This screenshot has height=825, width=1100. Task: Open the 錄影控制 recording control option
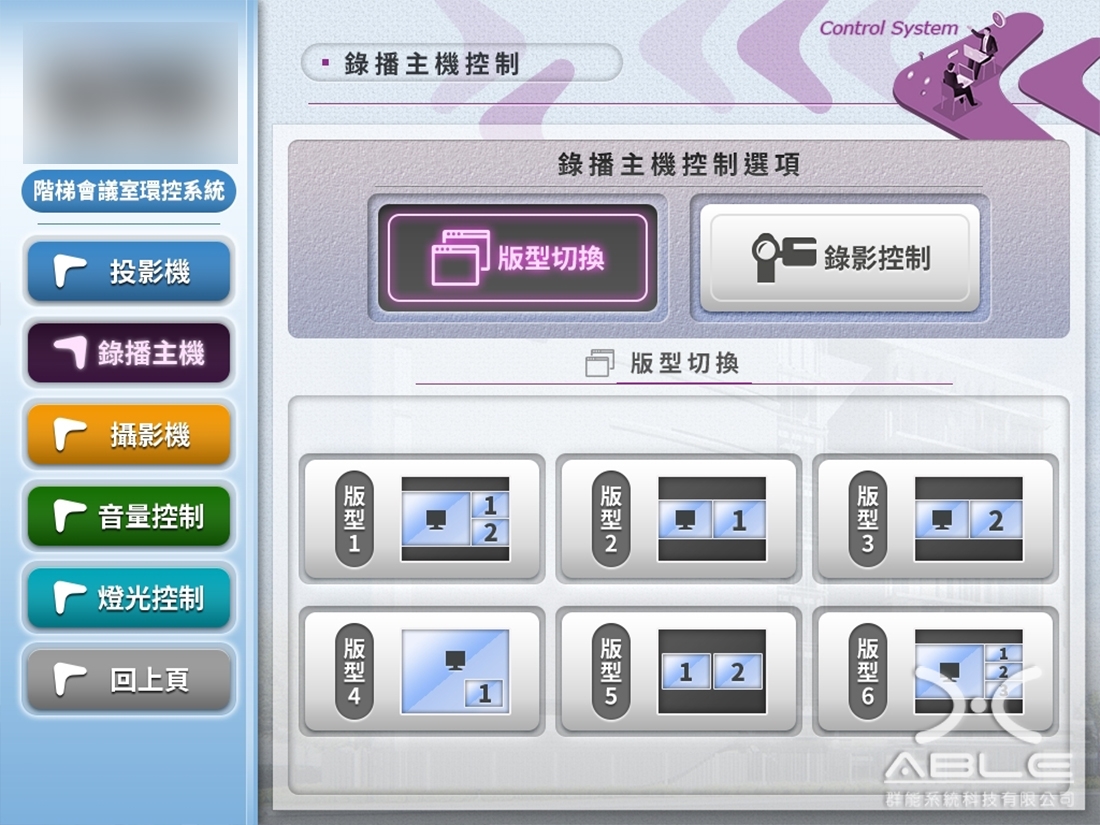(x=840, y=258)
